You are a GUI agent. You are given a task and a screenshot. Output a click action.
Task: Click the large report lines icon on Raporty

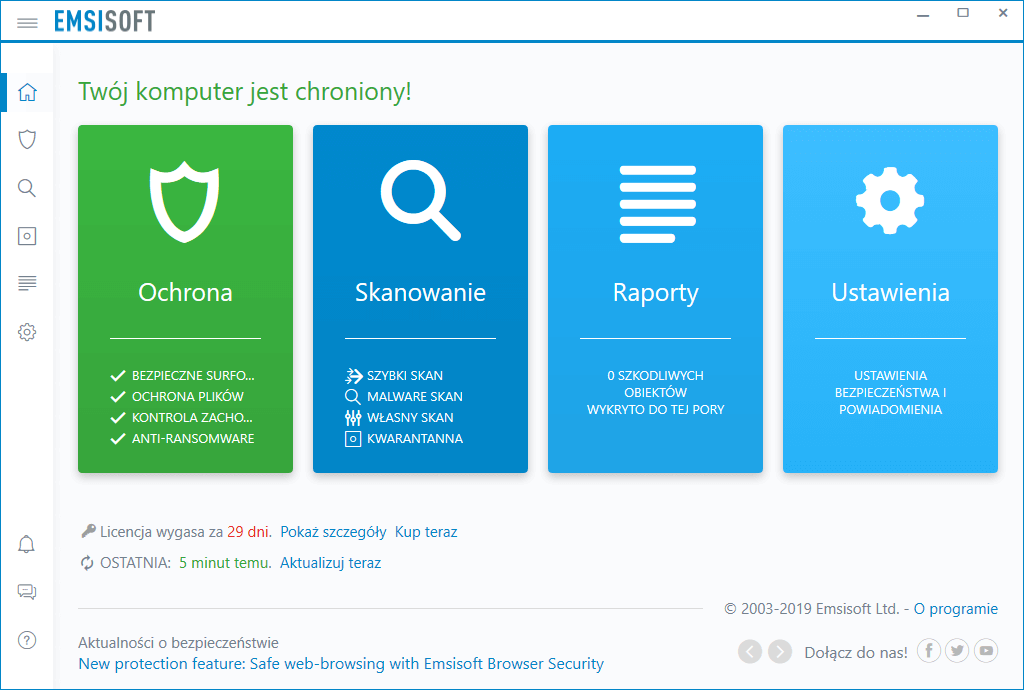(x=658, y=204)
